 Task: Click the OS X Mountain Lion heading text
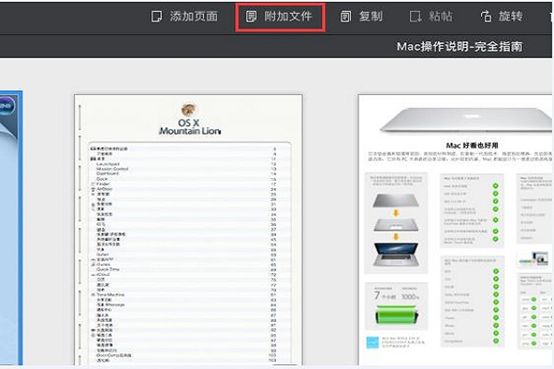click(190, 127)
